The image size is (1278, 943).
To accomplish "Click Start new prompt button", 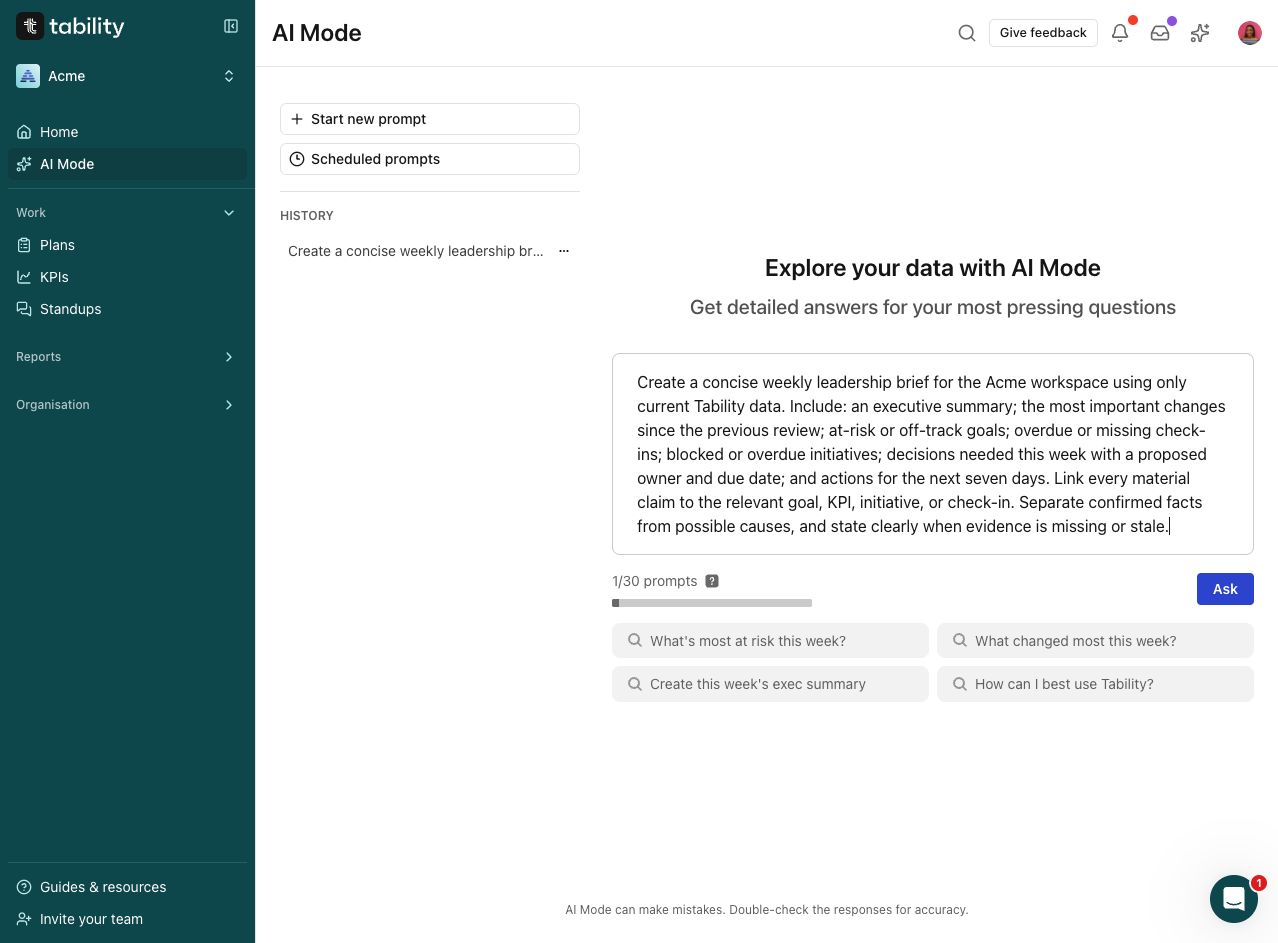I will (x=430, y=119).
